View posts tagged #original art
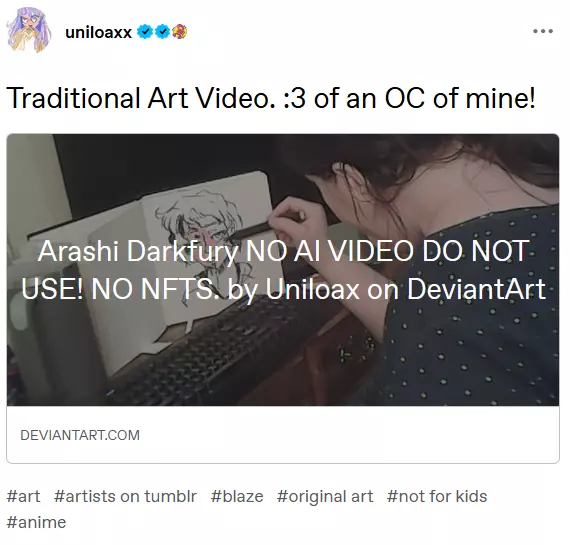The height and width of the screenshot is (545, 570). point(325,496)
